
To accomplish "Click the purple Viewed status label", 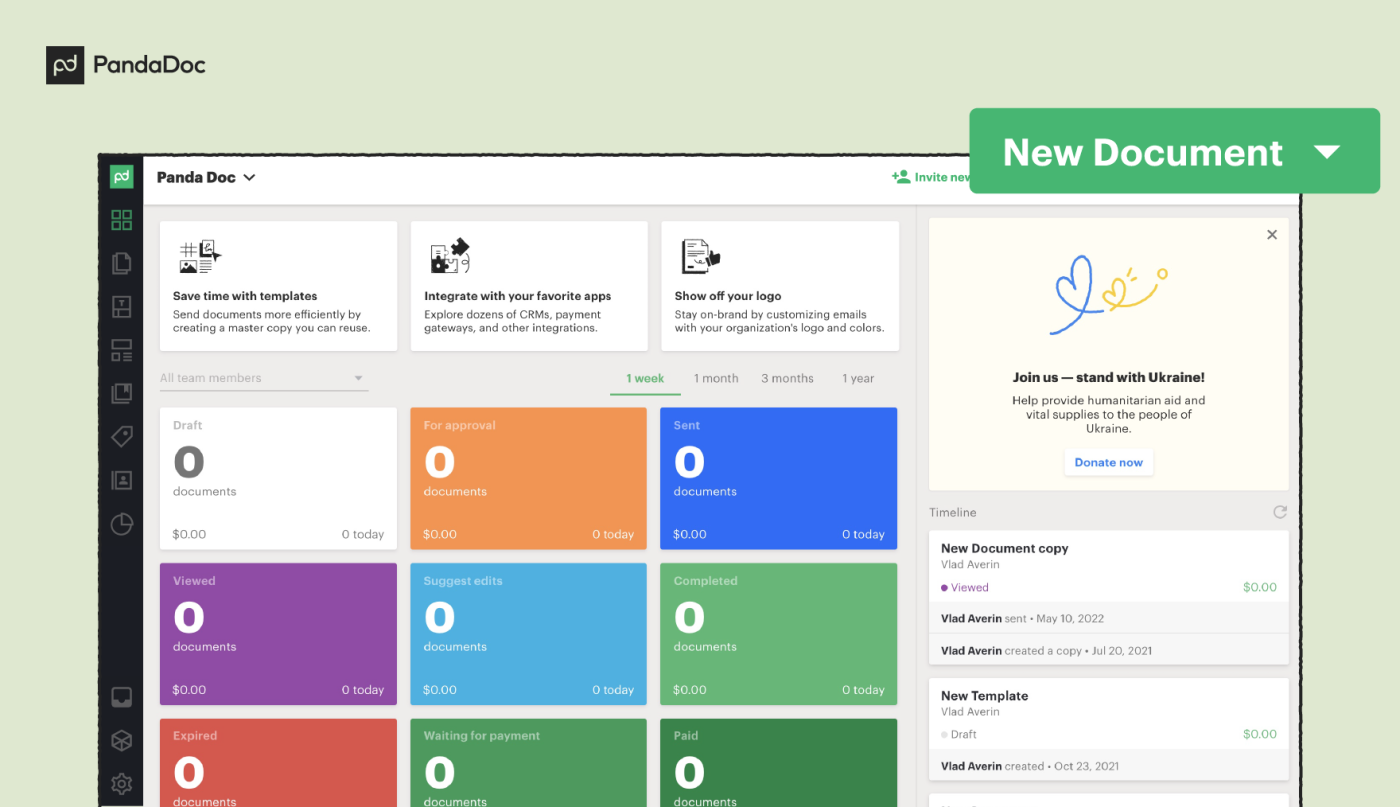I will click(965, 588).
